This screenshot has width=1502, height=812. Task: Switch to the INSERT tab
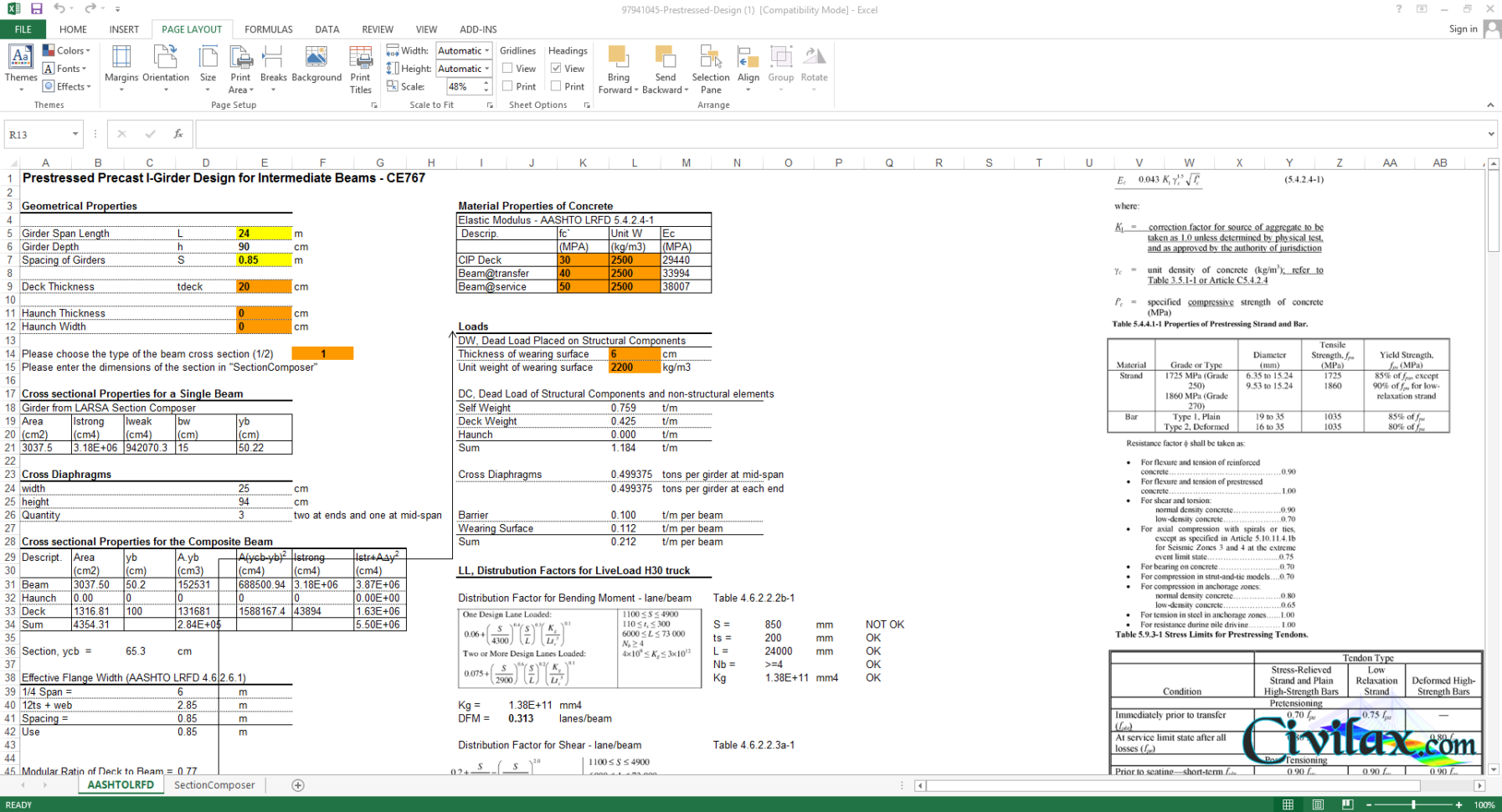(x=124, y=29)
